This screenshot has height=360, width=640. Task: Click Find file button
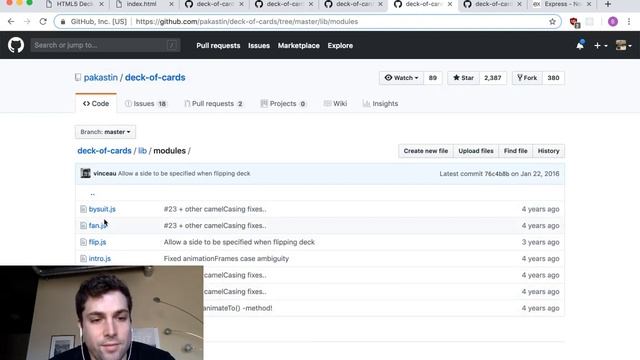click(515, 151)
